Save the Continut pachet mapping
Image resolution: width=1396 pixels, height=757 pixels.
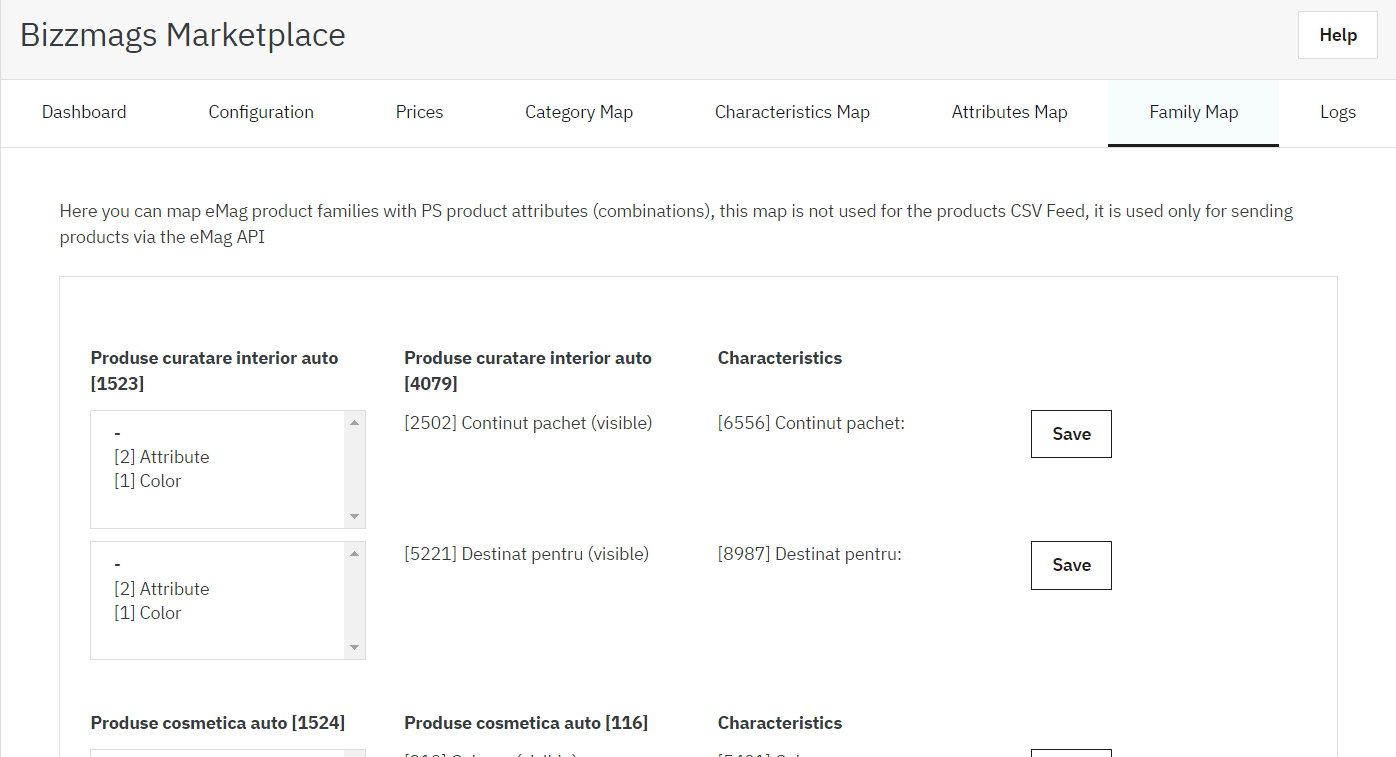click(1071, 434)
